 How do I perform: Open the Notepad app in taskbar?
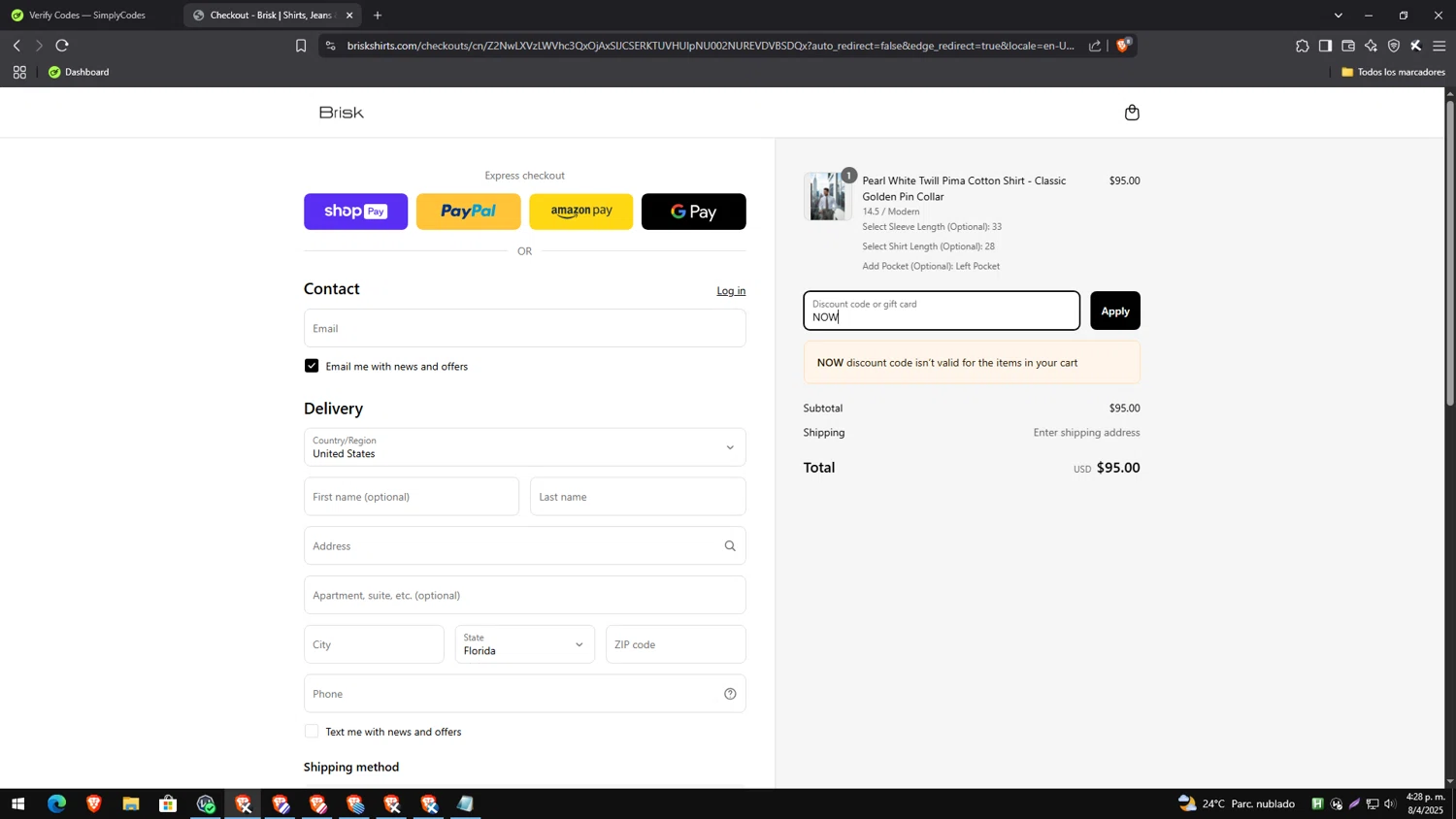click(x=466, y=803)
